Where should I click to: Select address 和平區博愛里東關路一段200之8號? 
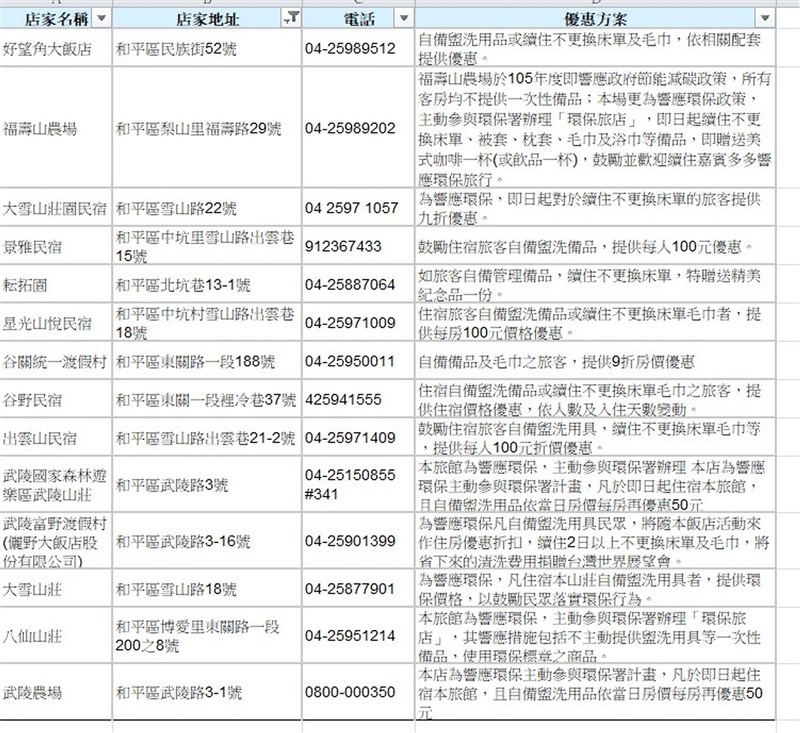(x=207, y=636)
